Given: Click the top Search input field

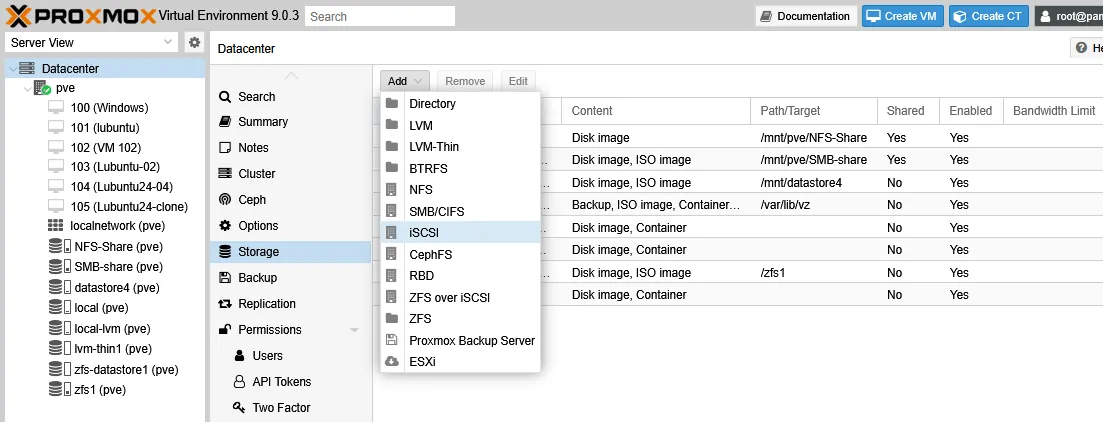Looking at the screenshot, I should click(380, 16).
